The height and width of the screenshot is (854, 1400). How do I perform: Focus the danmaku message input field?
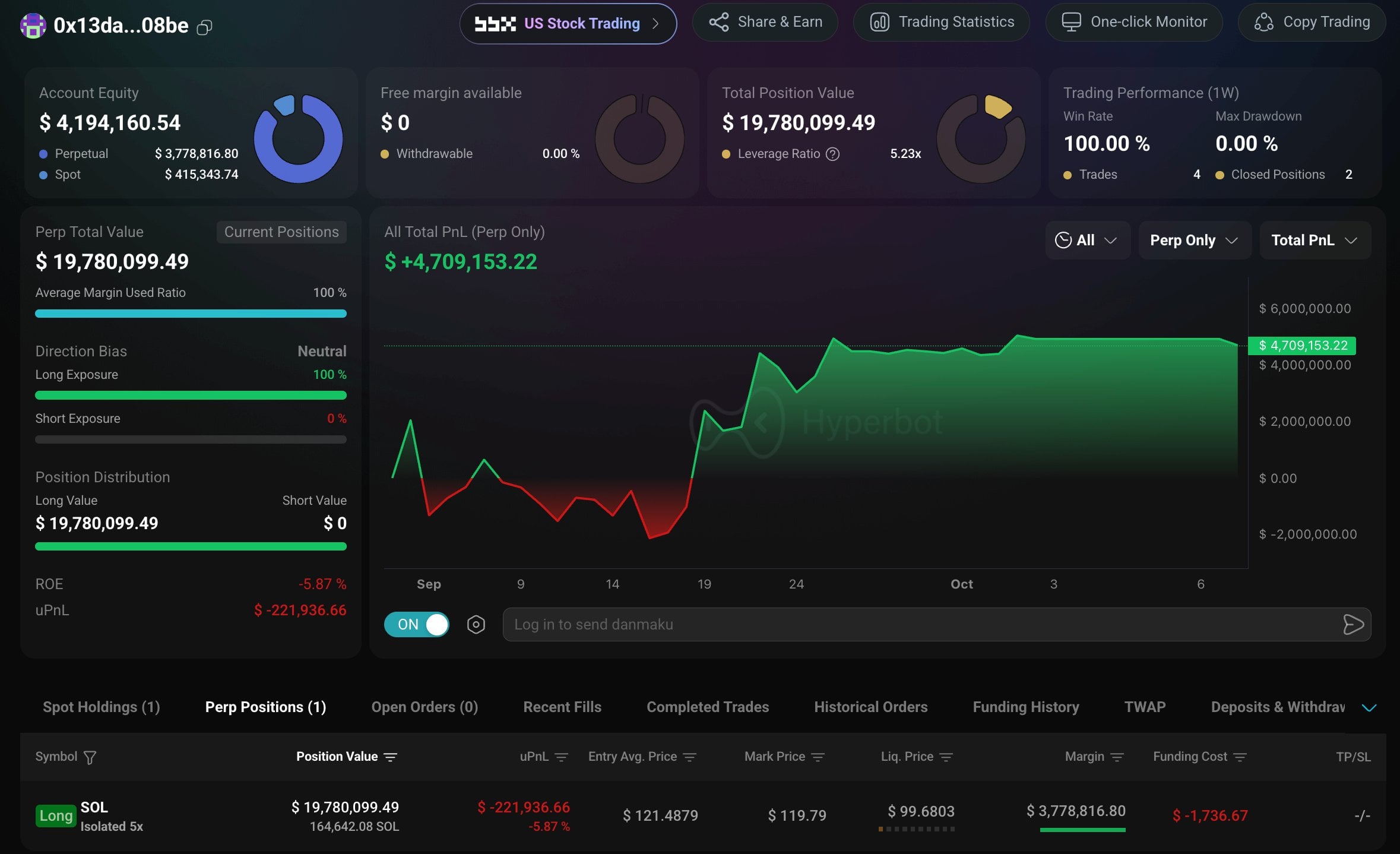pos(919,624)
